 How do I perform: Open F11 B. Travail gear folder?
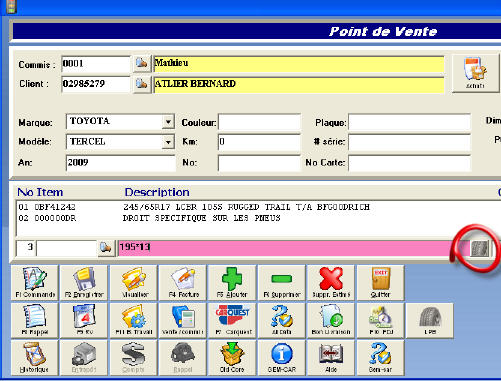point(133,320)
